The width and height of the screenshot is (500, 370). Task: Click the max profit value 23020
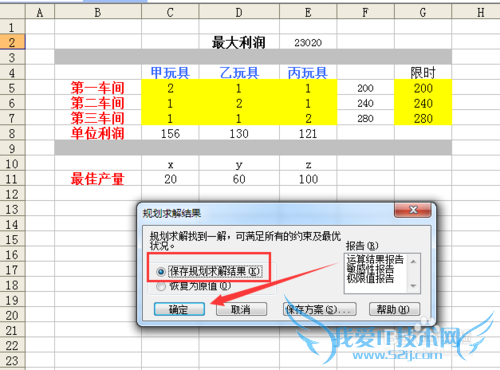308,42
